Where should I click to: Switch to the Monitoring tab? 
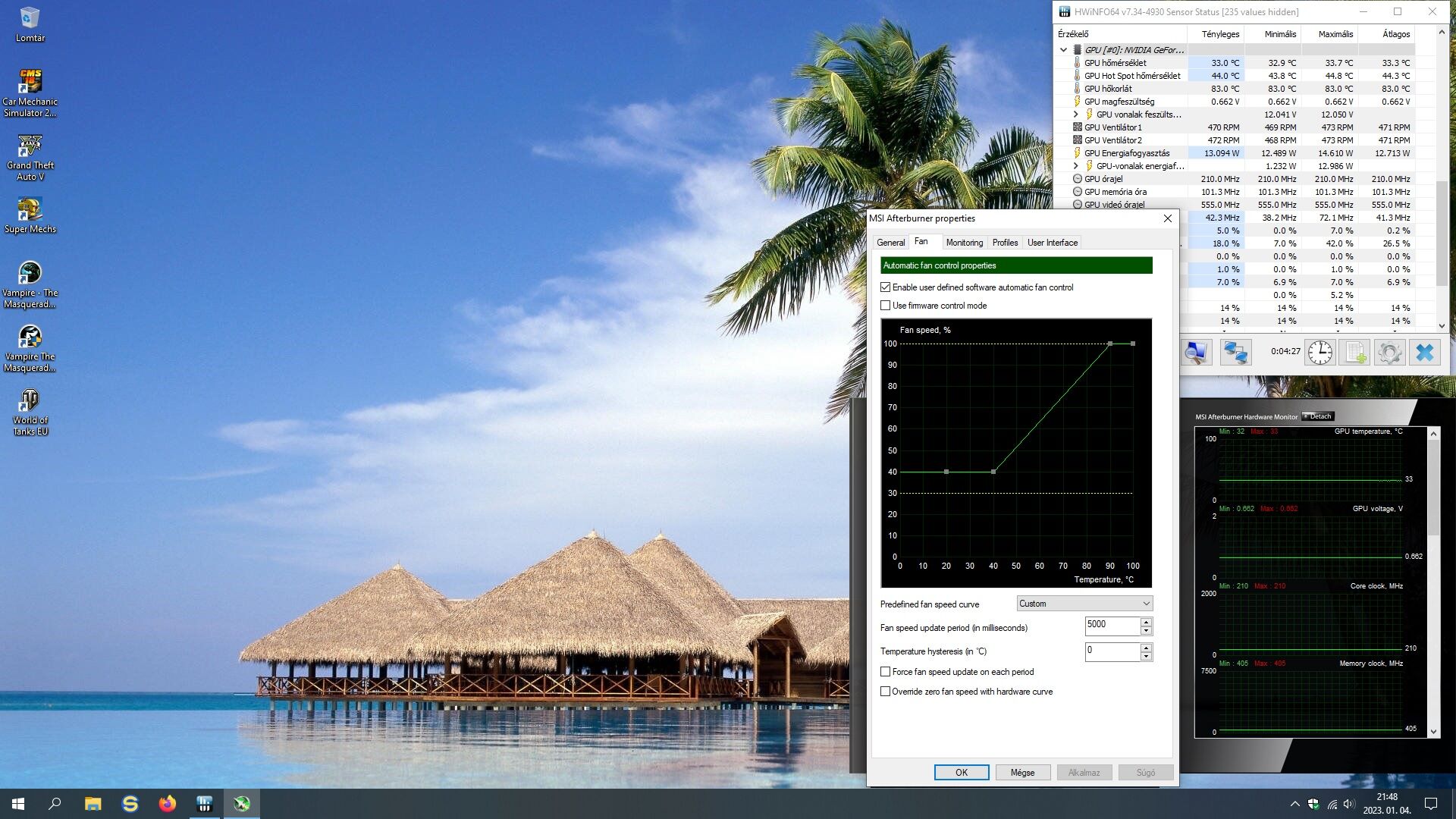(x=965, y=243)
